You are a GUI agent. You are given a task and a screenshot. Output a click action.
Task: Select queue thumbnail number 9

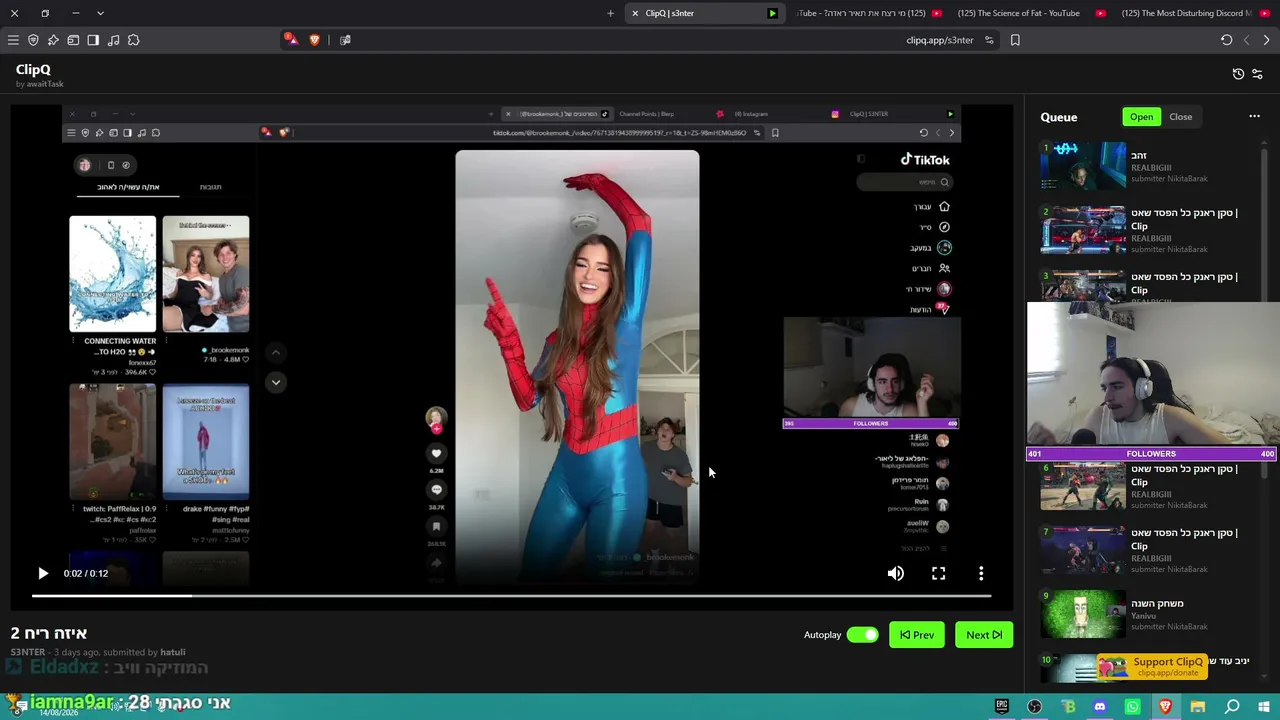pos(1083,614)
